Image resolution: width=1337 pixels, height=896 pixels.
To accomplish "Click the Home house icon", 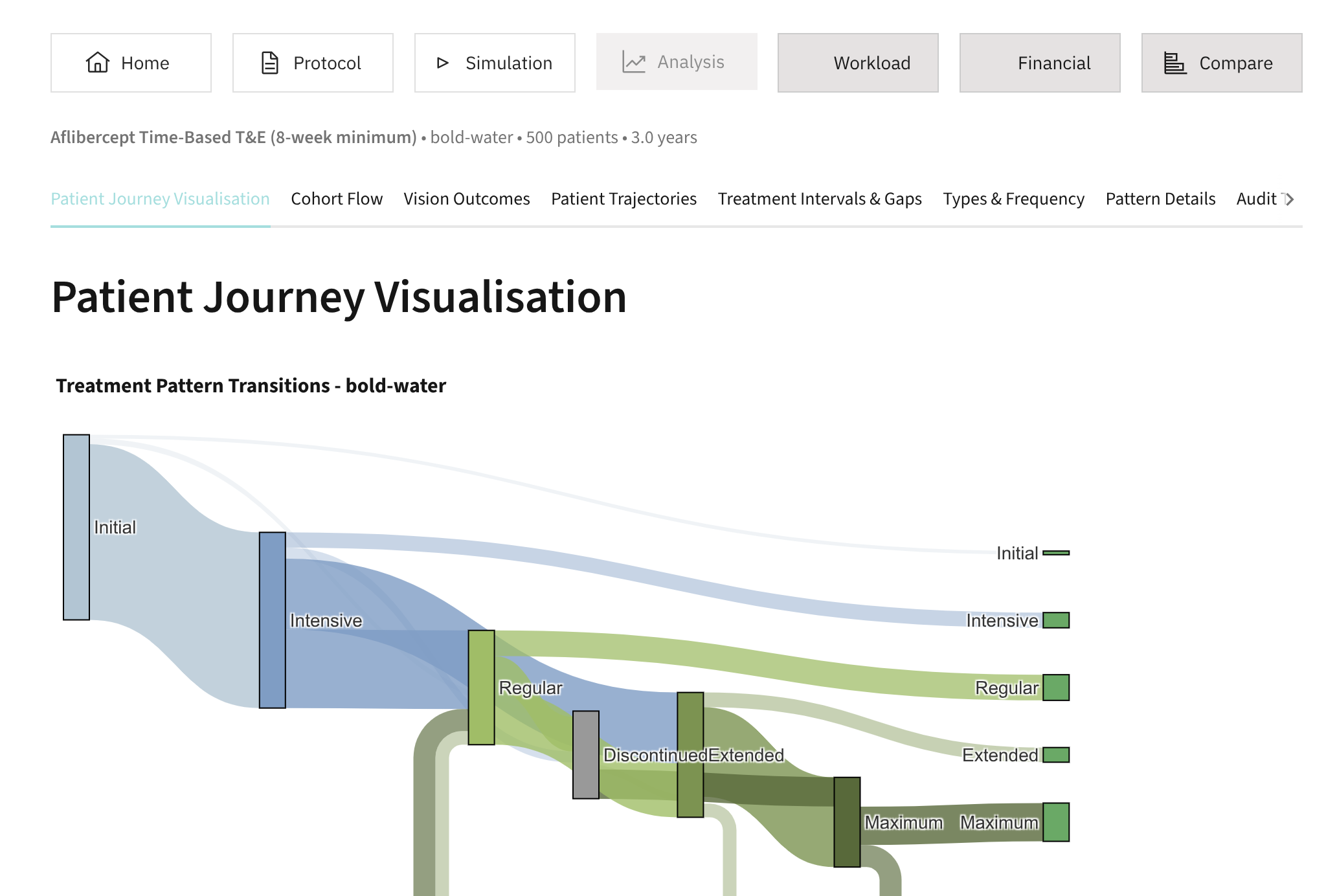I will (x=98, y=63).
